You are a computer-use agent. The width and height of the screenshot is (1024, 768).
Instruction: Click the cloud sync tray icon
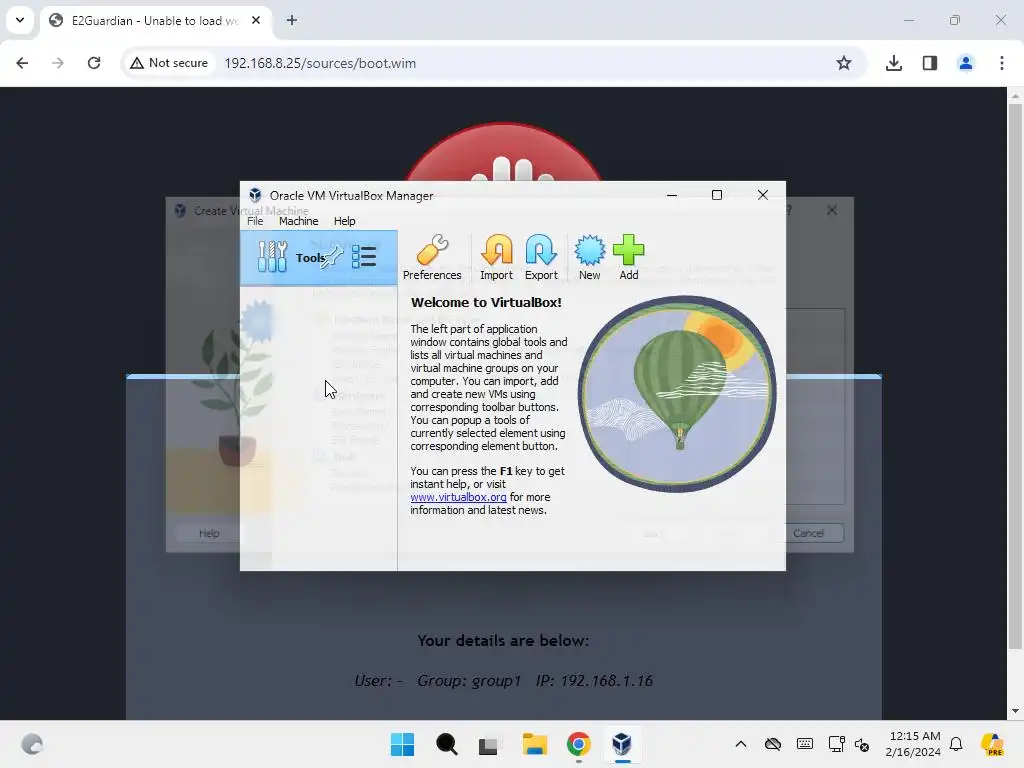point(773,744)
